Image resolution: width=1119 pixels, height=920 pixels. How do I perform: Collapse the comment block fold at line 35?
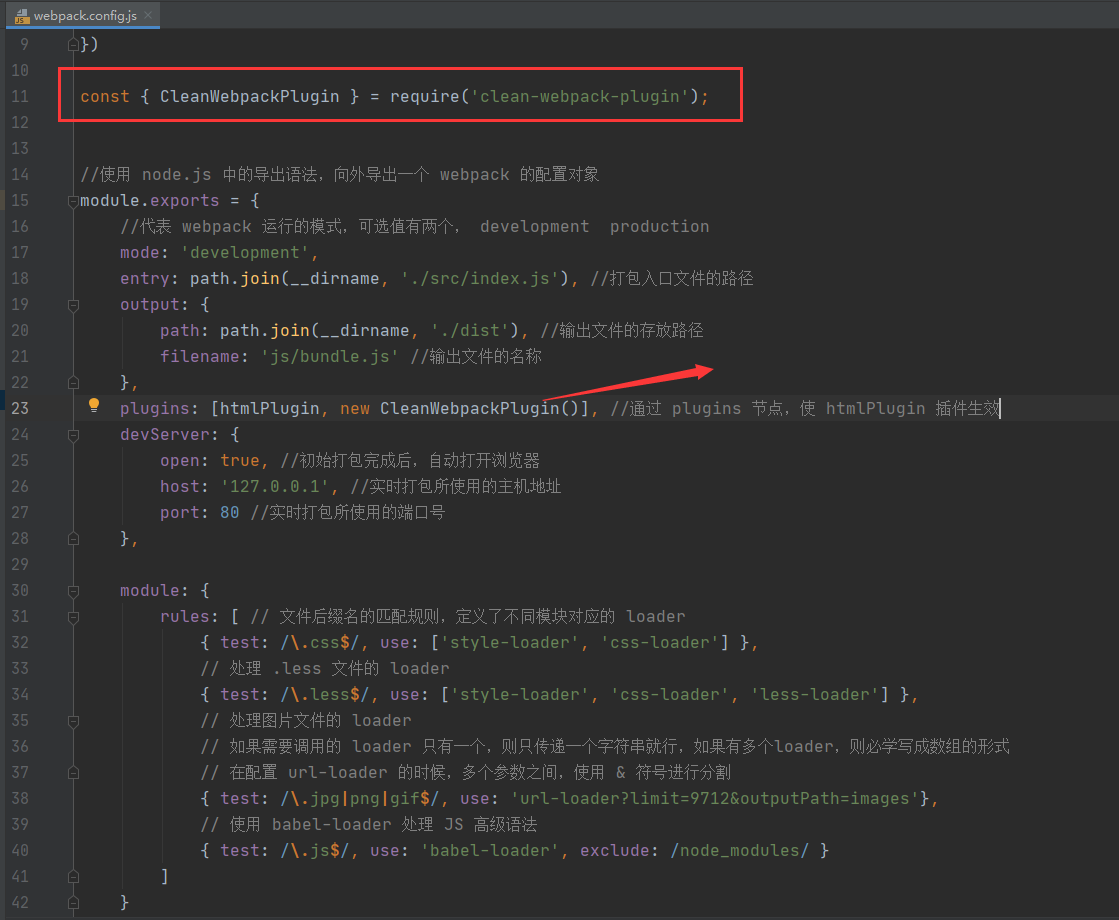[73, 722]
